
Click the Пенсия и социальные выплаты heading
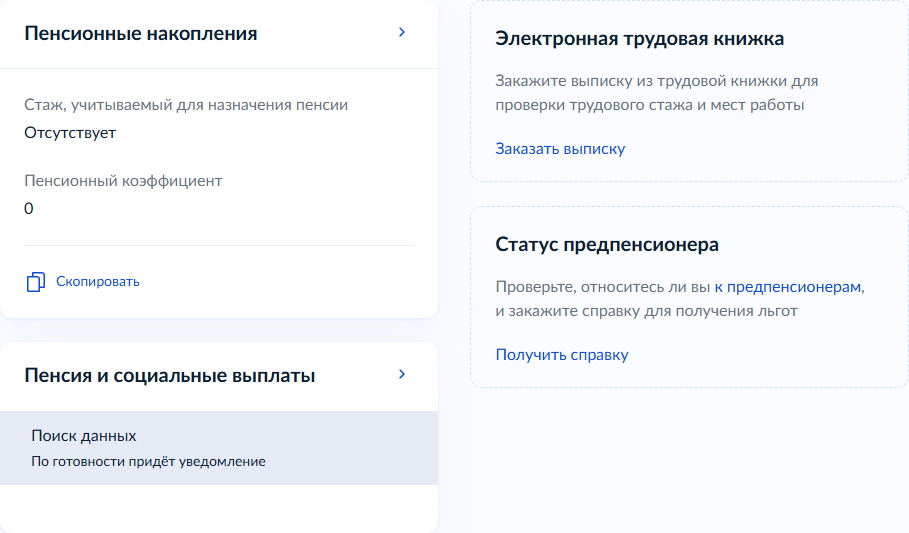170,376
